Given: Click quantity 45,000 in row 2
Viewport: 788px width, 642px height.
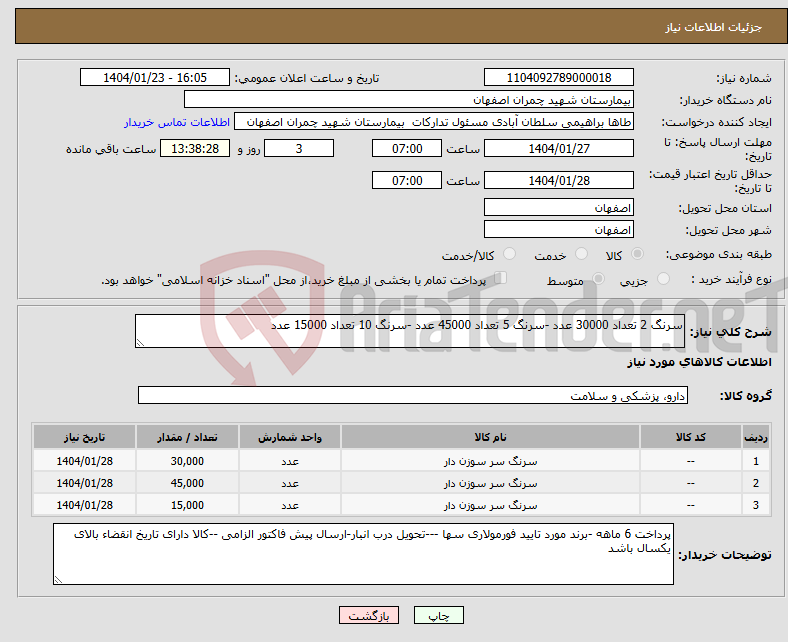Looking at the screenshot, I should [x=187, y=483].
